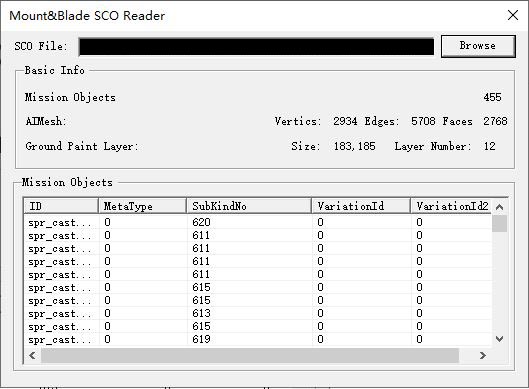Screen dimensions: 529x389
Task: Select the row with SubKindNo 619
Action: pos(258,339)
